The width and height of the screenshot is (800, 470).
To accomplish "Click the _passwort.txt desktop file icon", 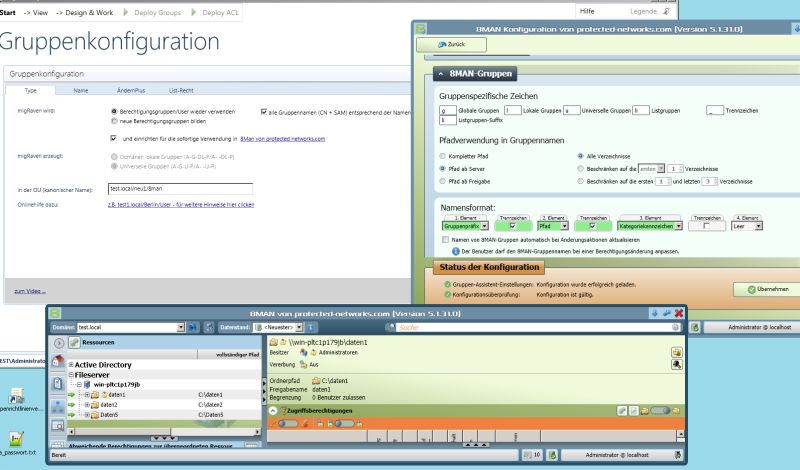I will pos(16,439).
